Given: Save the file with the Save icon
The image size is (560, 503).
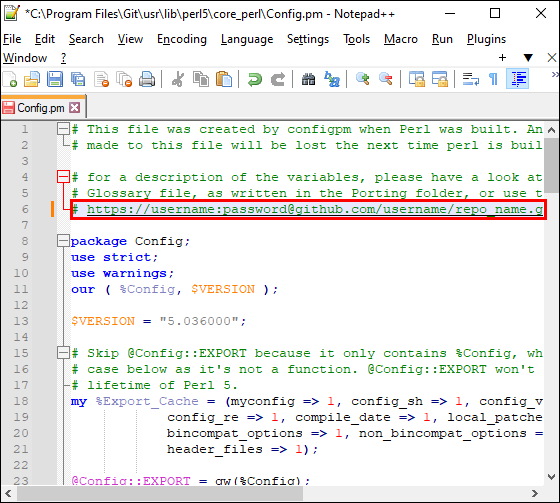Looking at the screenshot, I should pyautogui.click(x=55, y=79).
